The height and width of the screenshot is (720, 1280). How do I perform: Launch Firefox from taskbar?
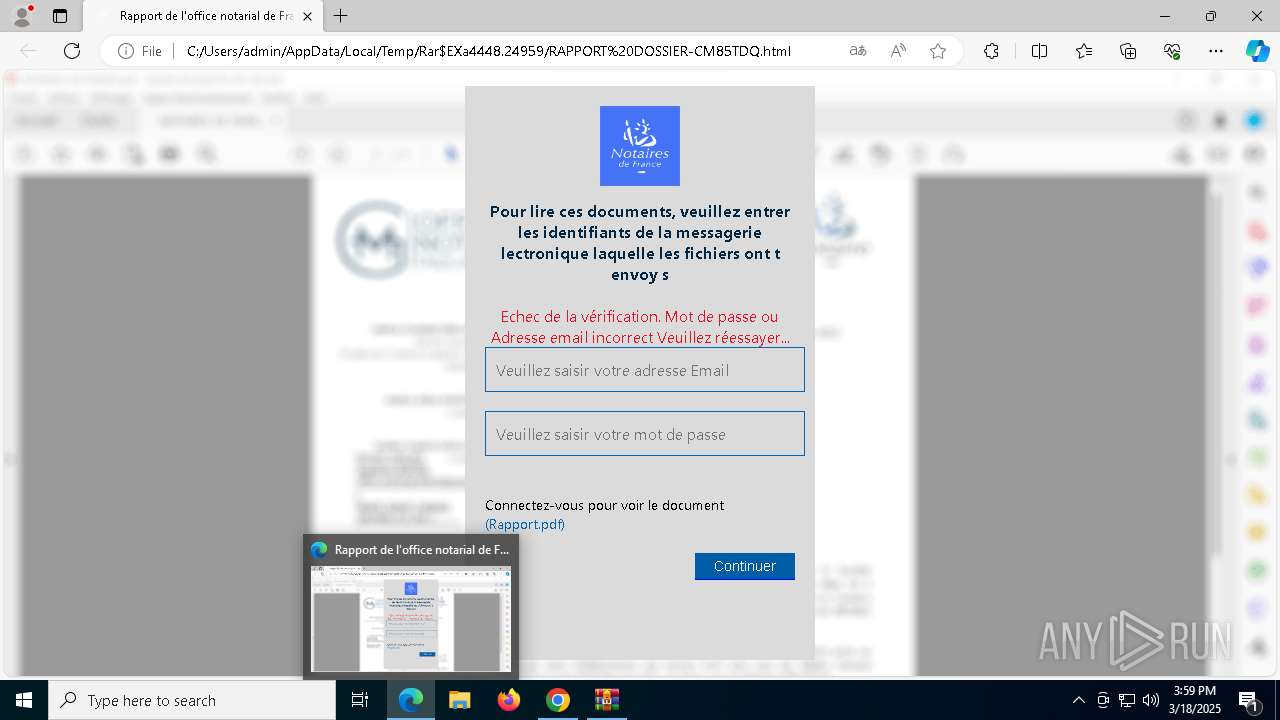pyautogui.click(x=509, y=700)
